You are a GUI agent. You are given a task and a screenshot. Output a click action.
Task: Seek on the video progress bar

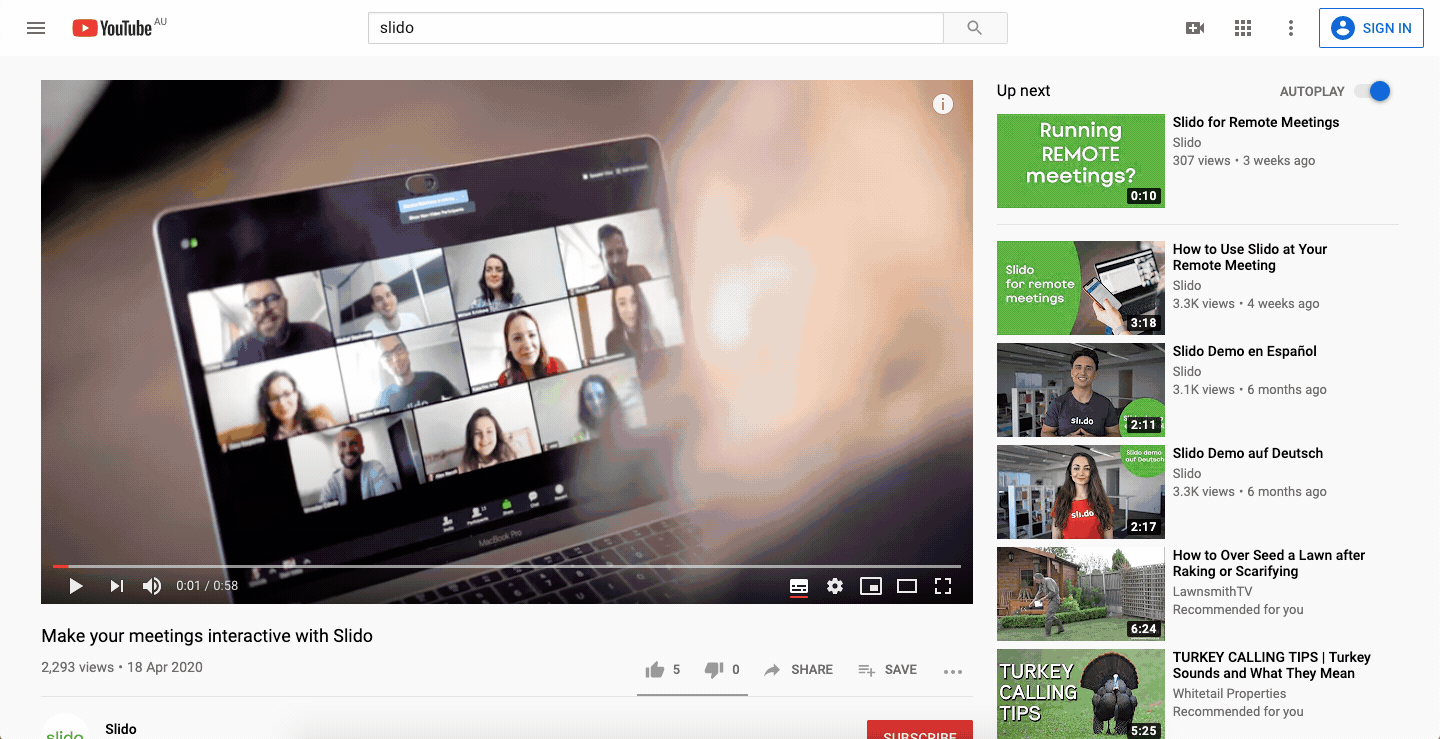(507, 566)
